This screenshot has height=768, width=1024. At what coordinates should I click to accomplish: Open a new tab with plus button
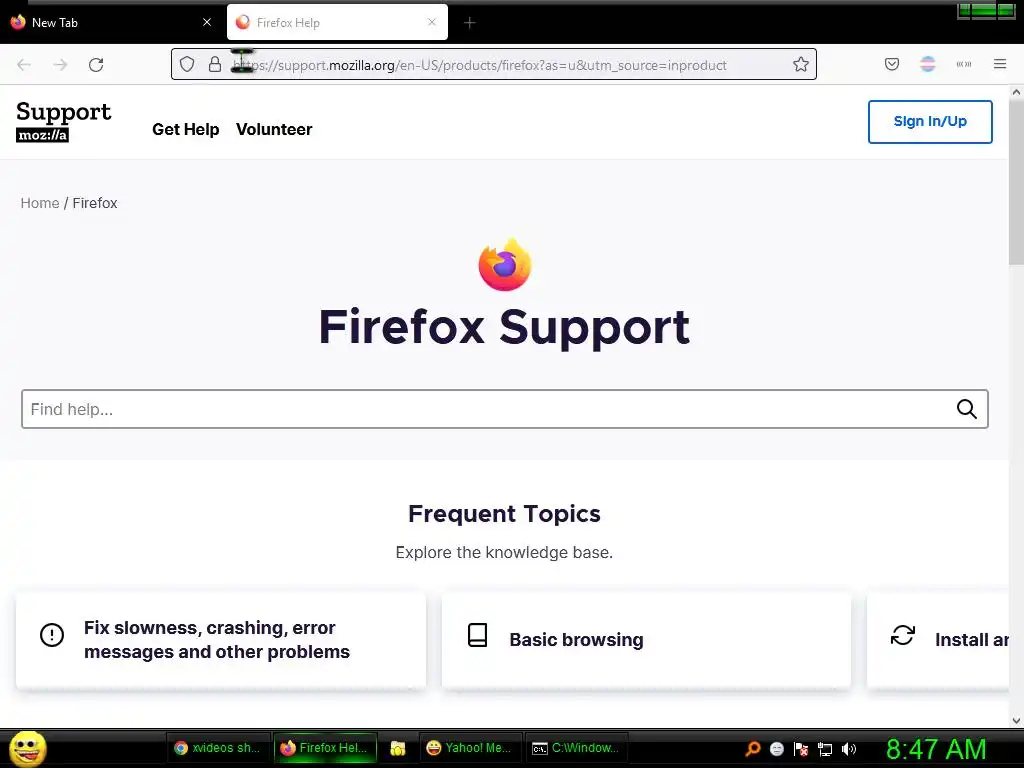click(x=470, y=23)
